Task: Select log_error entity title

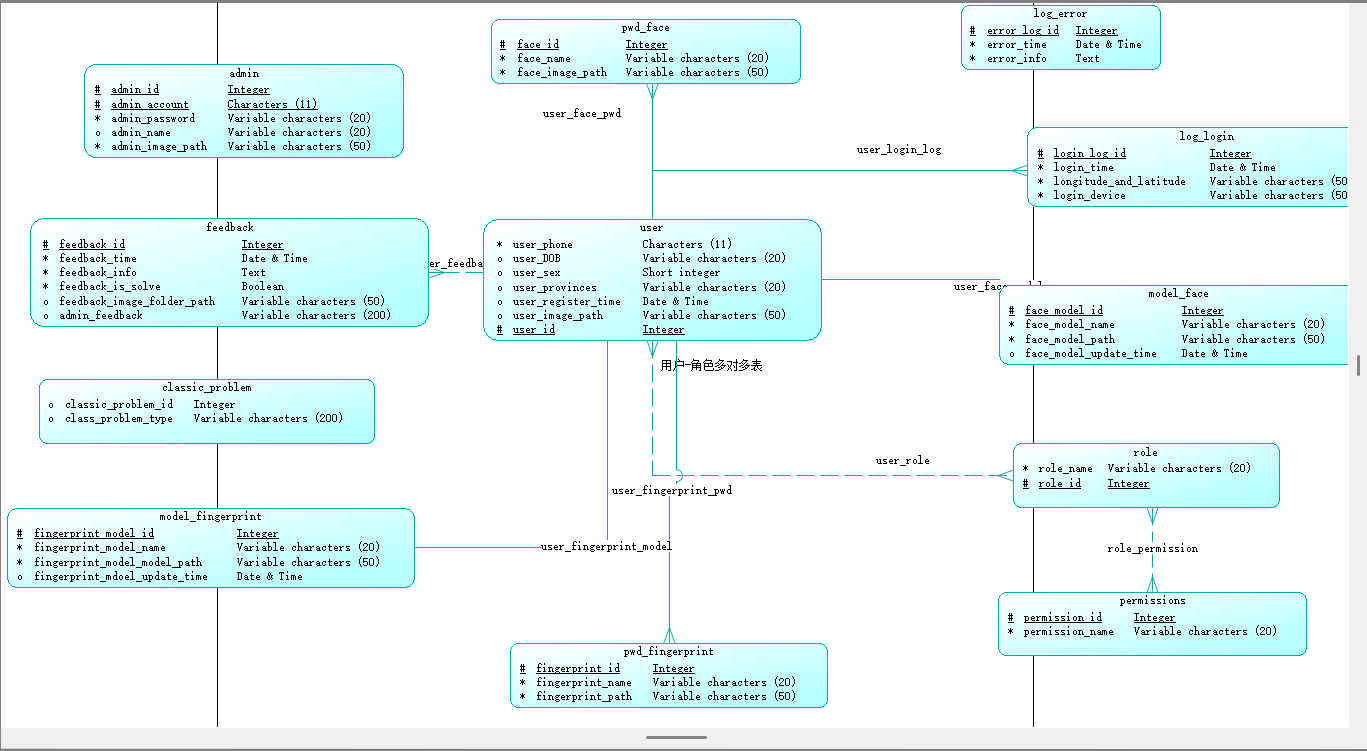Action: [1060, 14]
